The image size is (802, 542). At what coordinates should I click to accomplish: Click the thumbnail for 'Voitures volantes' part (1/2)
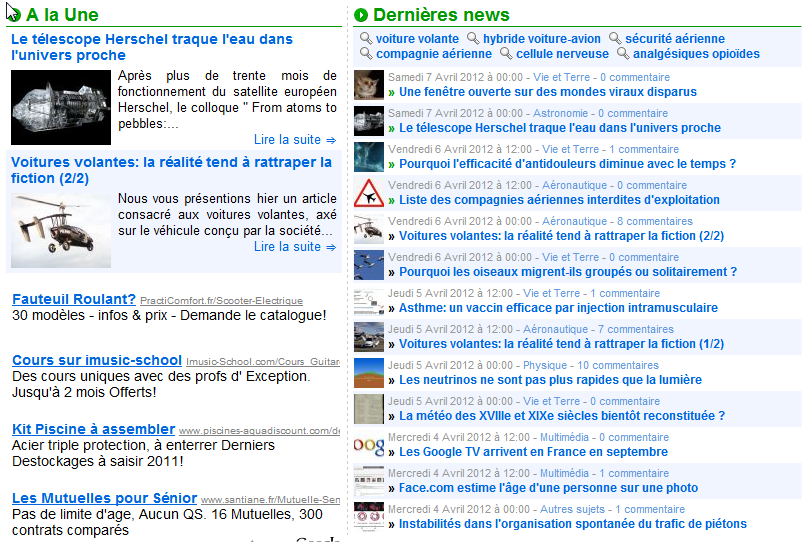click(369, 337)
